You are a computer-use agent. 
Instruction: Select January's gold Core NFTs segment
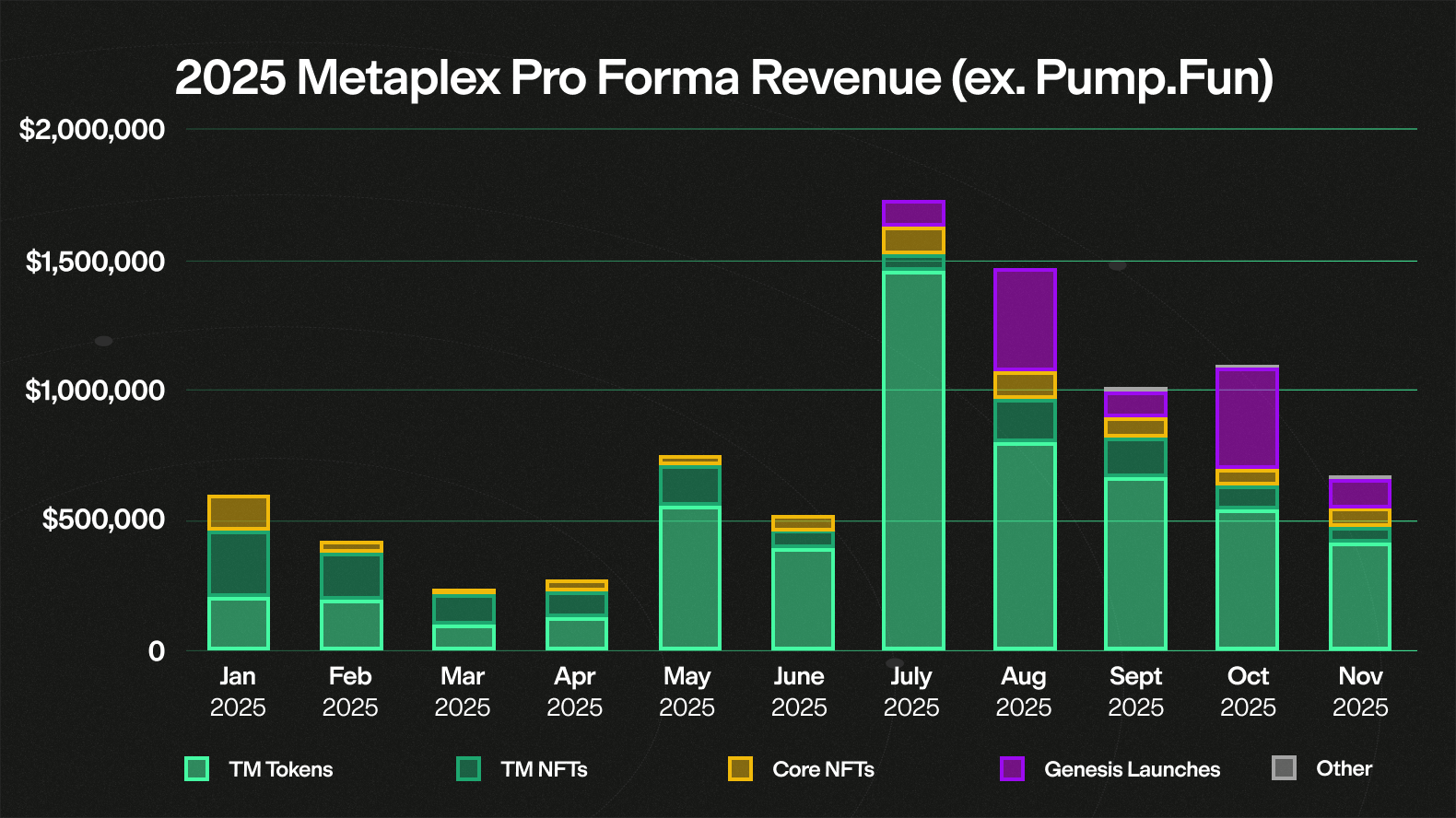click(239, 512)
